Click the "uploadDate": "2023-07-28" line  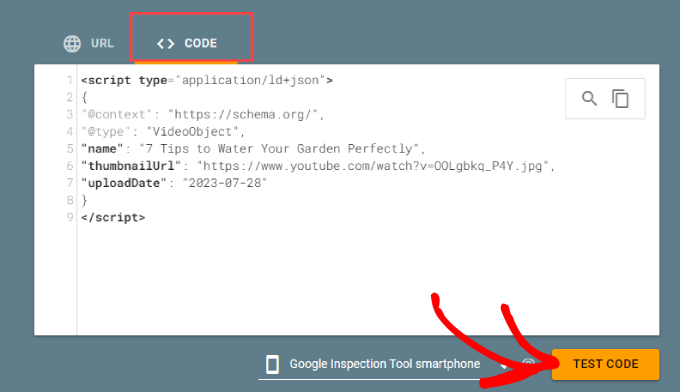pyautogui.click(x=174, y=183)
